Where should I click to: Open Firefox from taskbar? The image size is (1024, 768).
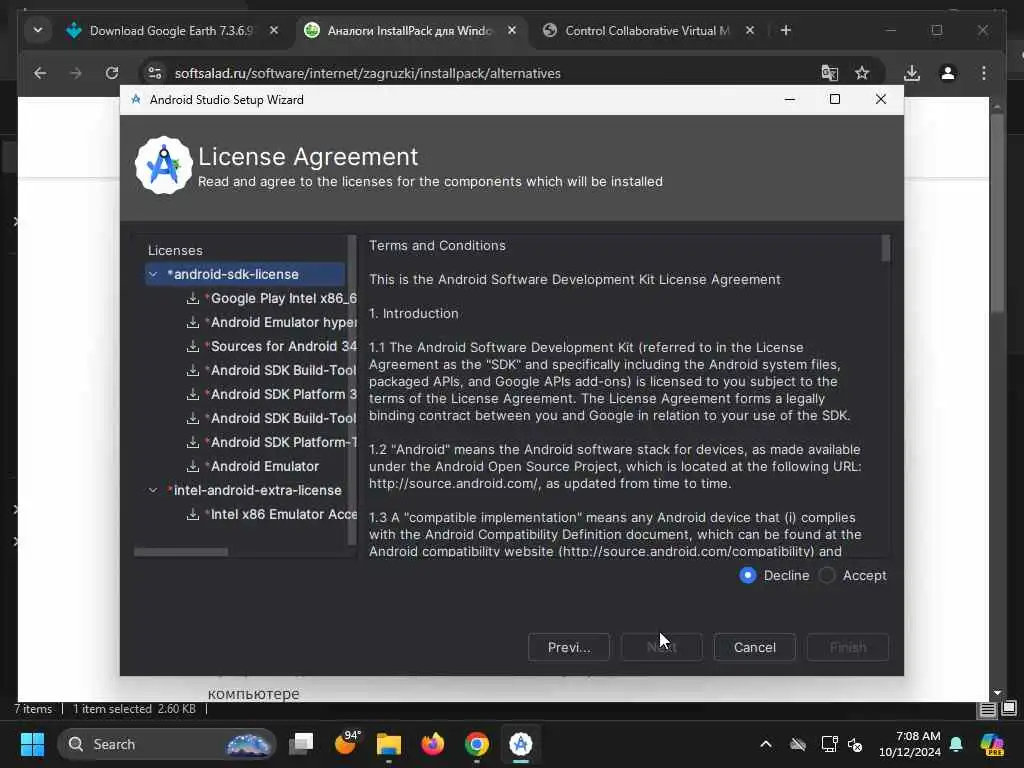coord(432,744)
